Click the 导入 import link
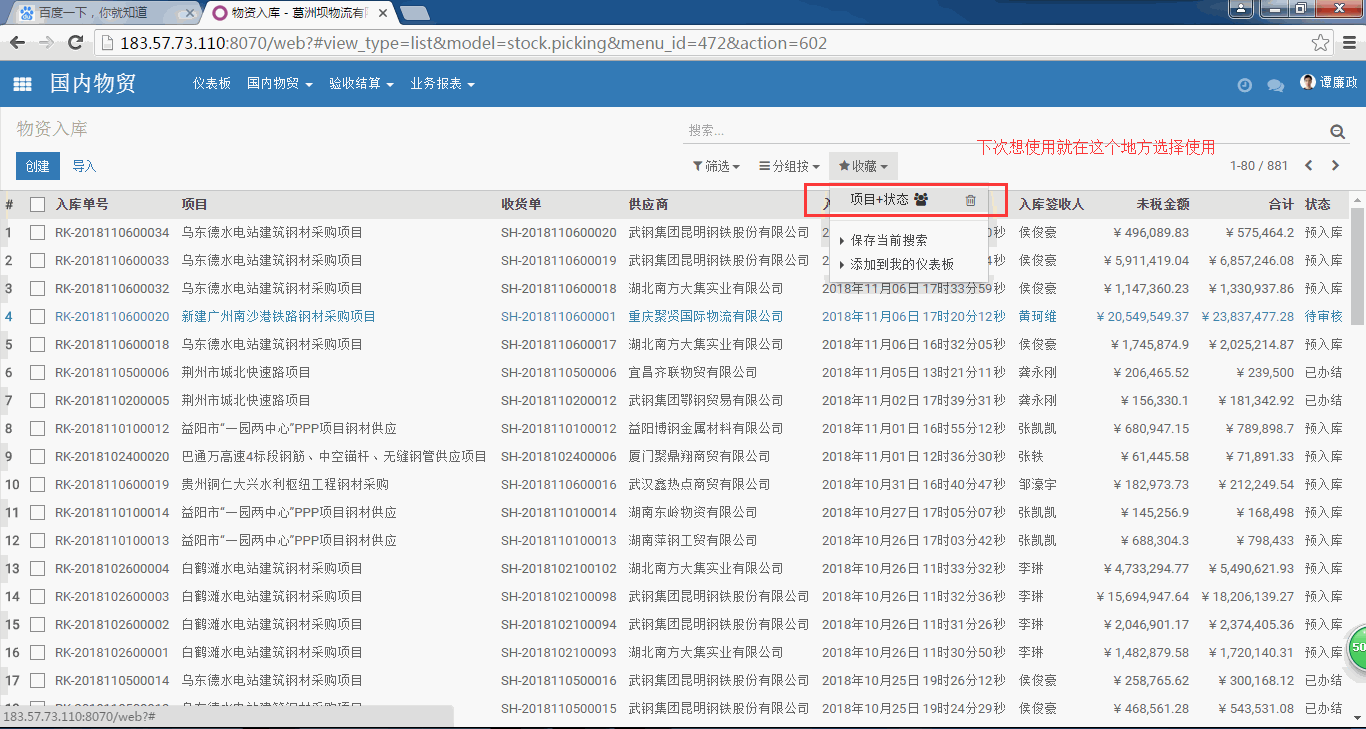The height and width of the screenshot is (729, 1366). 84,166
